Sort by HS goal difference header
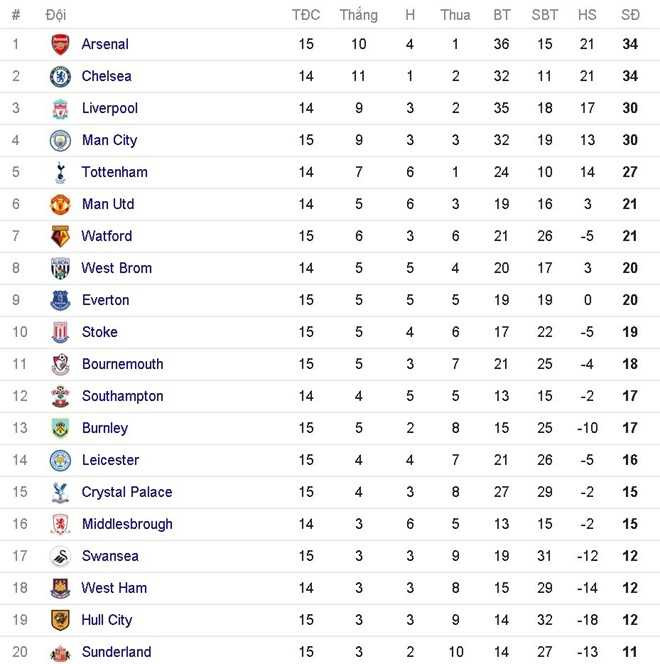The height and width of the screenshot is (664, 660). point(587,15)
